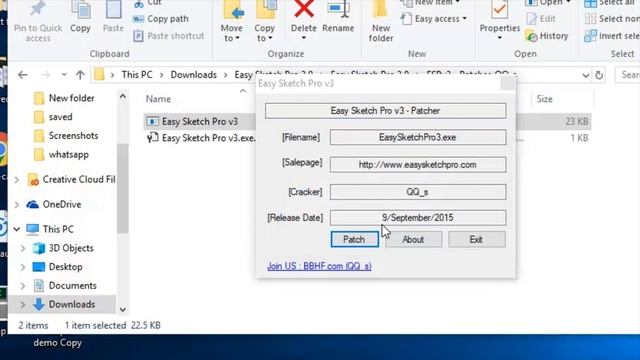
Task: Open the Easy access dropdown
Action: (x=434, y=19)
